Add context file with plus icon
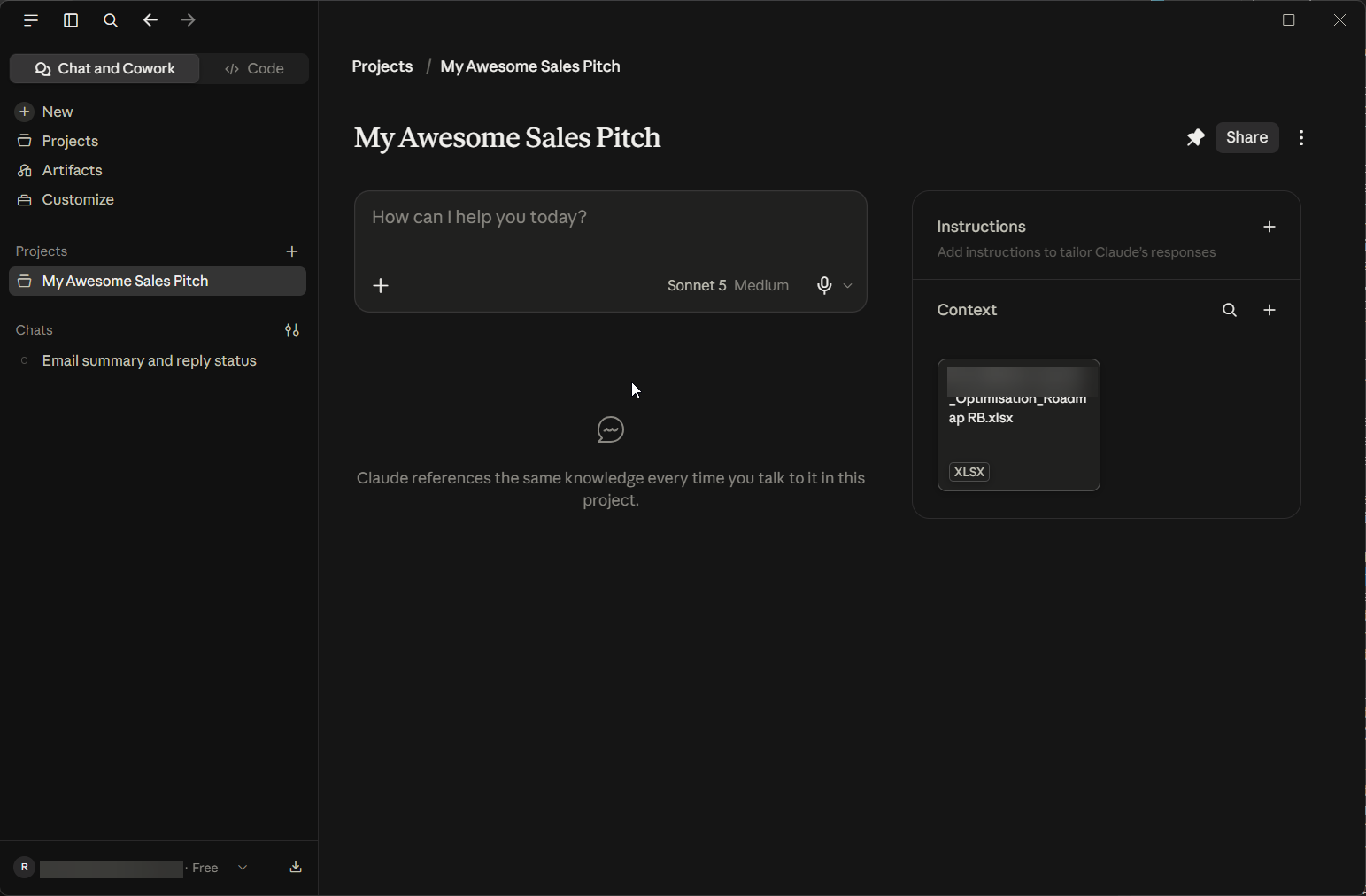This screenshot has width=1366, height=896. coord(1270,310)
